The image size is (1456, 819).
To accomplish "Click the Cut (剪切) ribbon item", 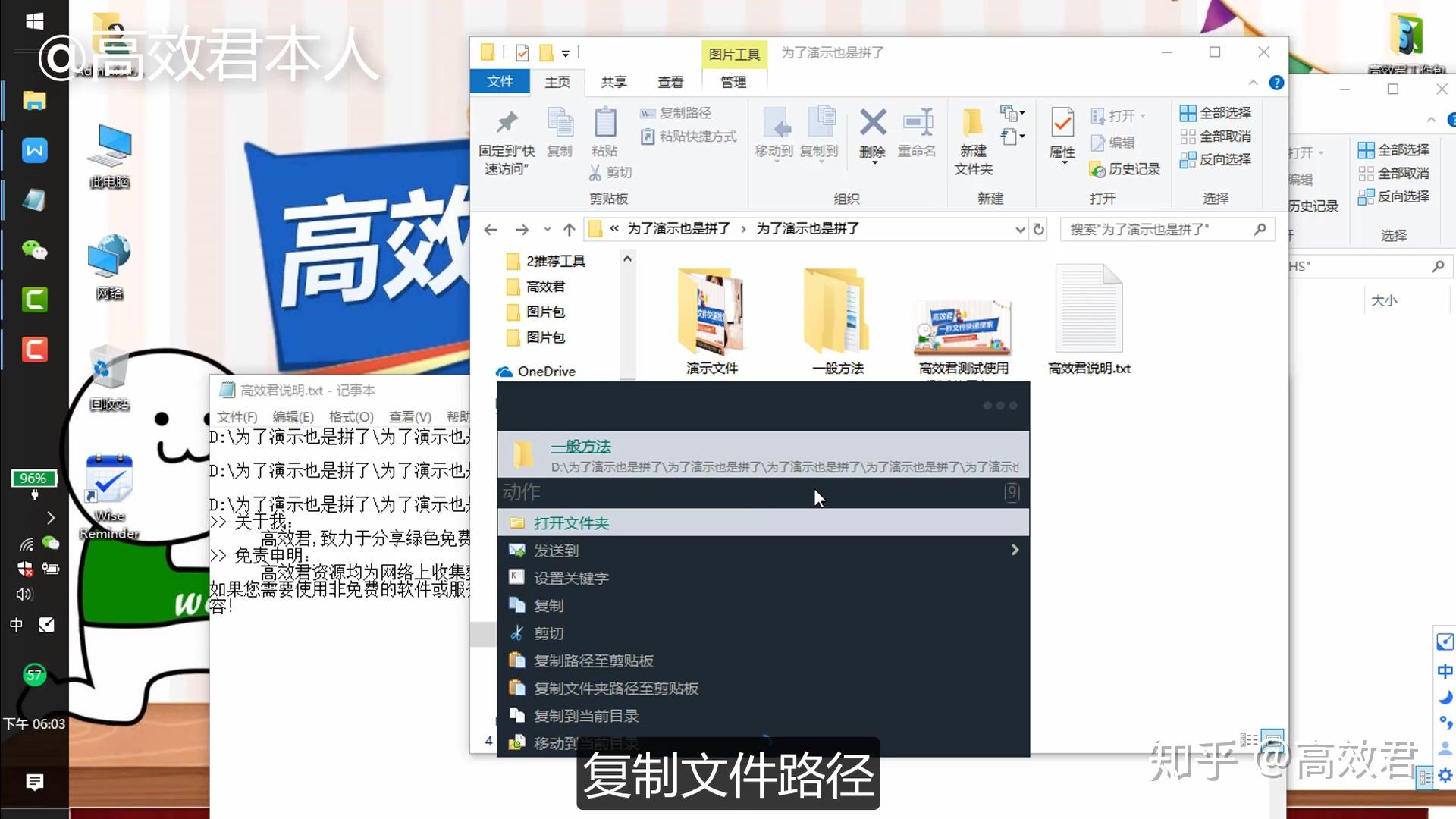I will coord(611,172).
